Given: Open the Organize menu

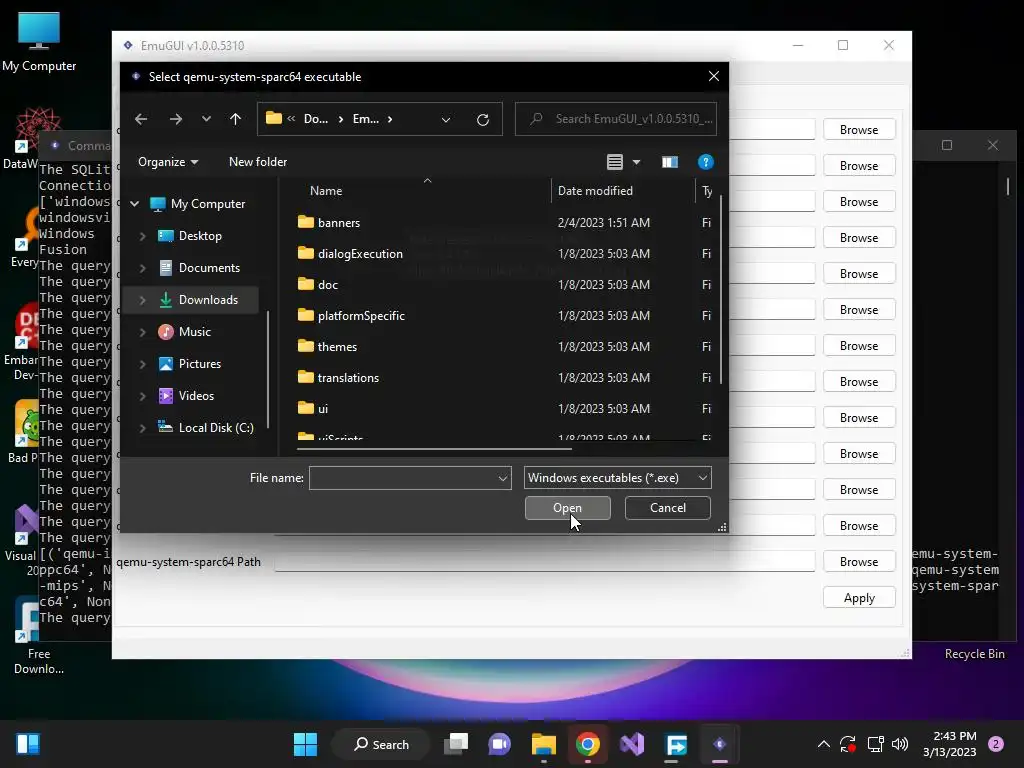Looking at the screenshot, I should tap(168, 162).
